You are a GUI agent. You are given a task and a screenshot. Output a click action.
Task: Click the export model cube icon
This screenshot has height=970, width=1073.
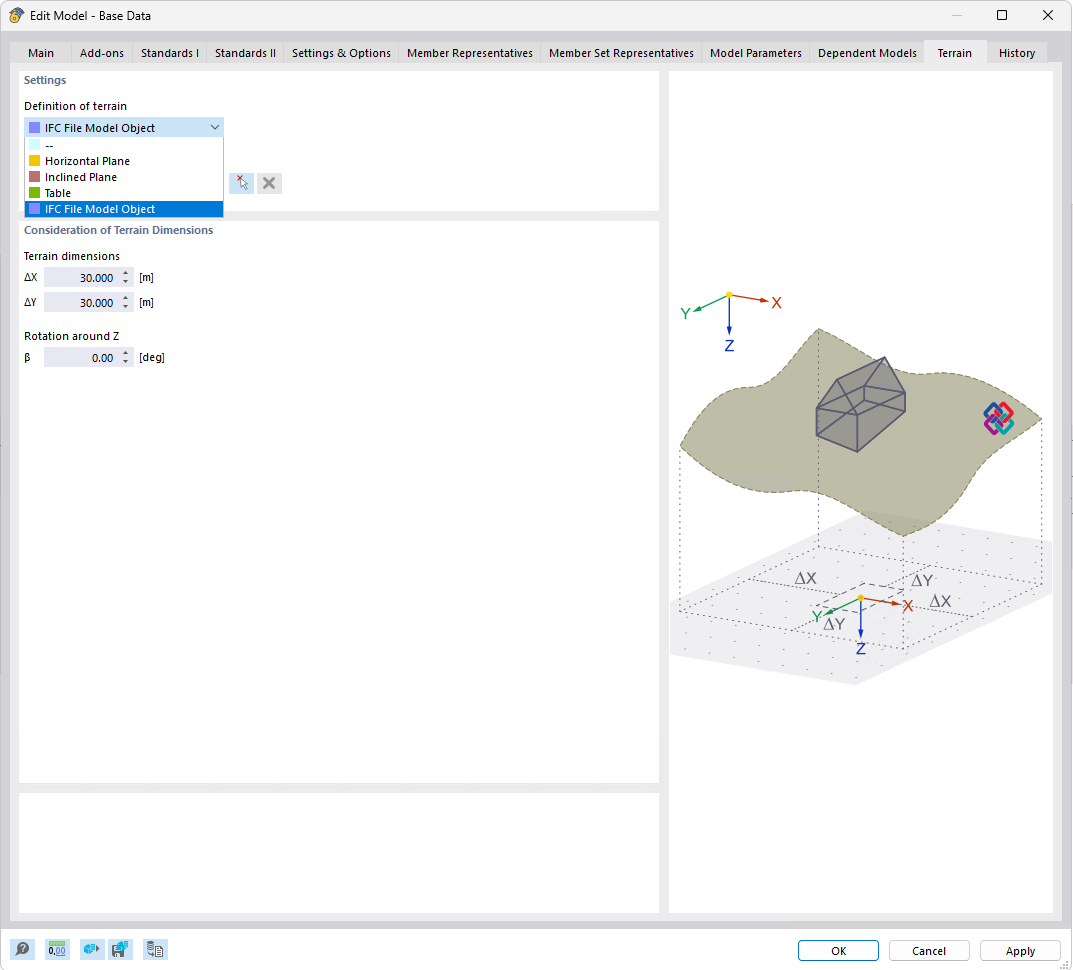point(91,949)
